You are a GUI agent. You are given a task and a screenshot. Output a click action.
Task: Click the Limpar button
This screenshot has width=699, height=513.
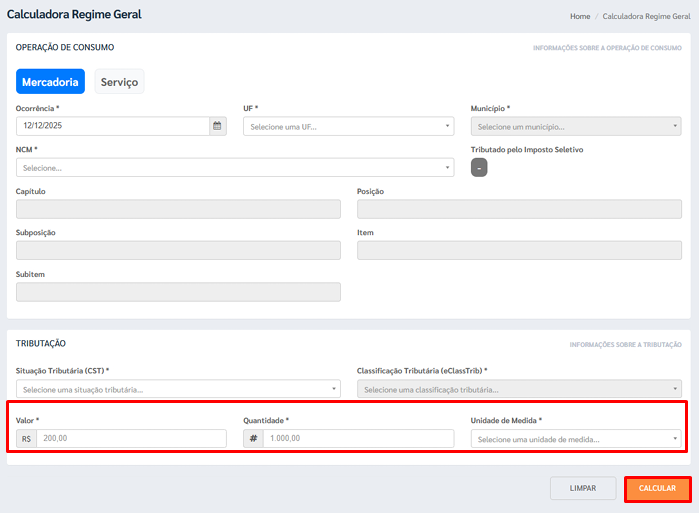[x=583, y=461]
